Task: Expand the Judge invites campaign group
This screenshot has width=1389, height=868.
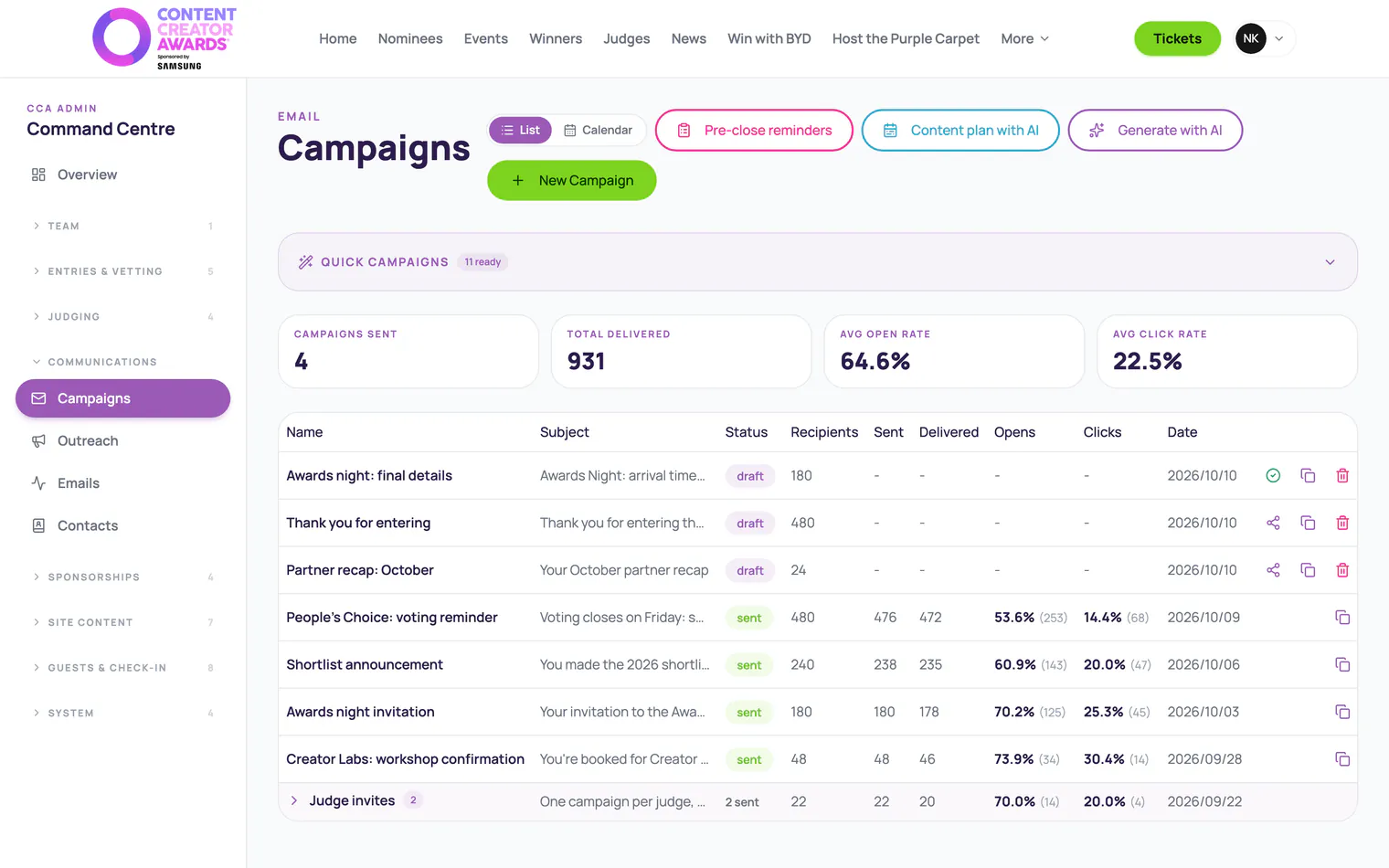Action: point(294,800)
